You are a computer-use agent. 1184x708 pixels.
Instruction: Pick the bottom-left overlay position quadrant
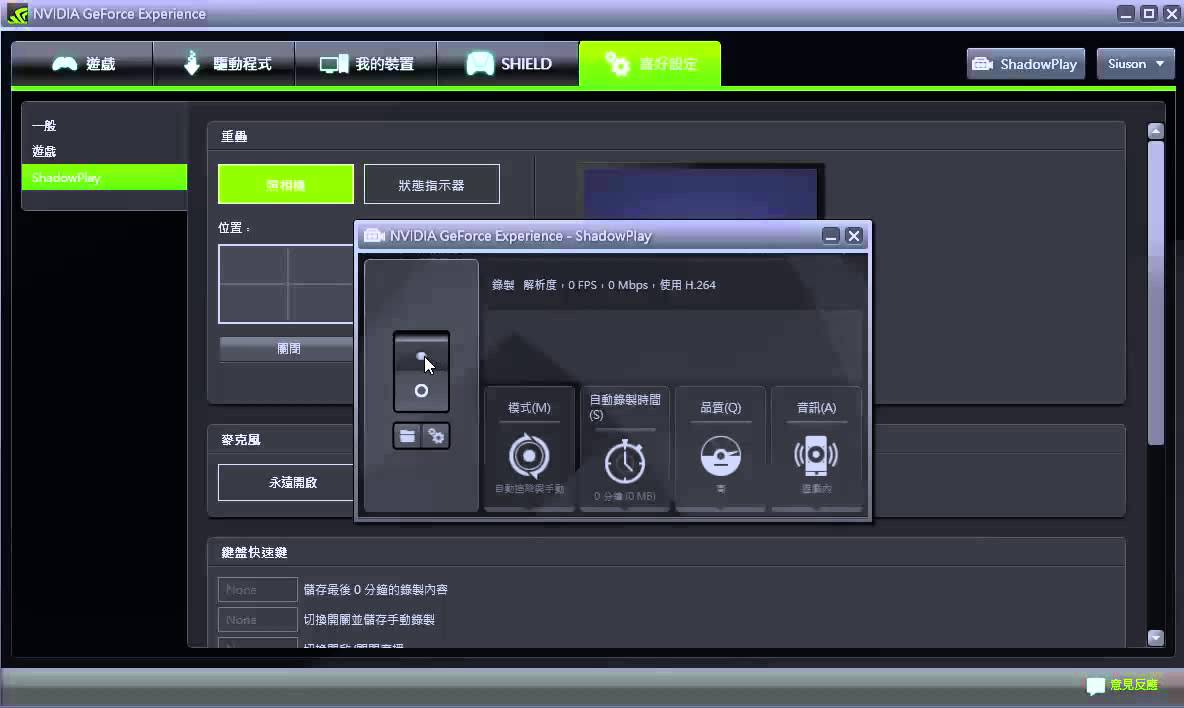253,303
